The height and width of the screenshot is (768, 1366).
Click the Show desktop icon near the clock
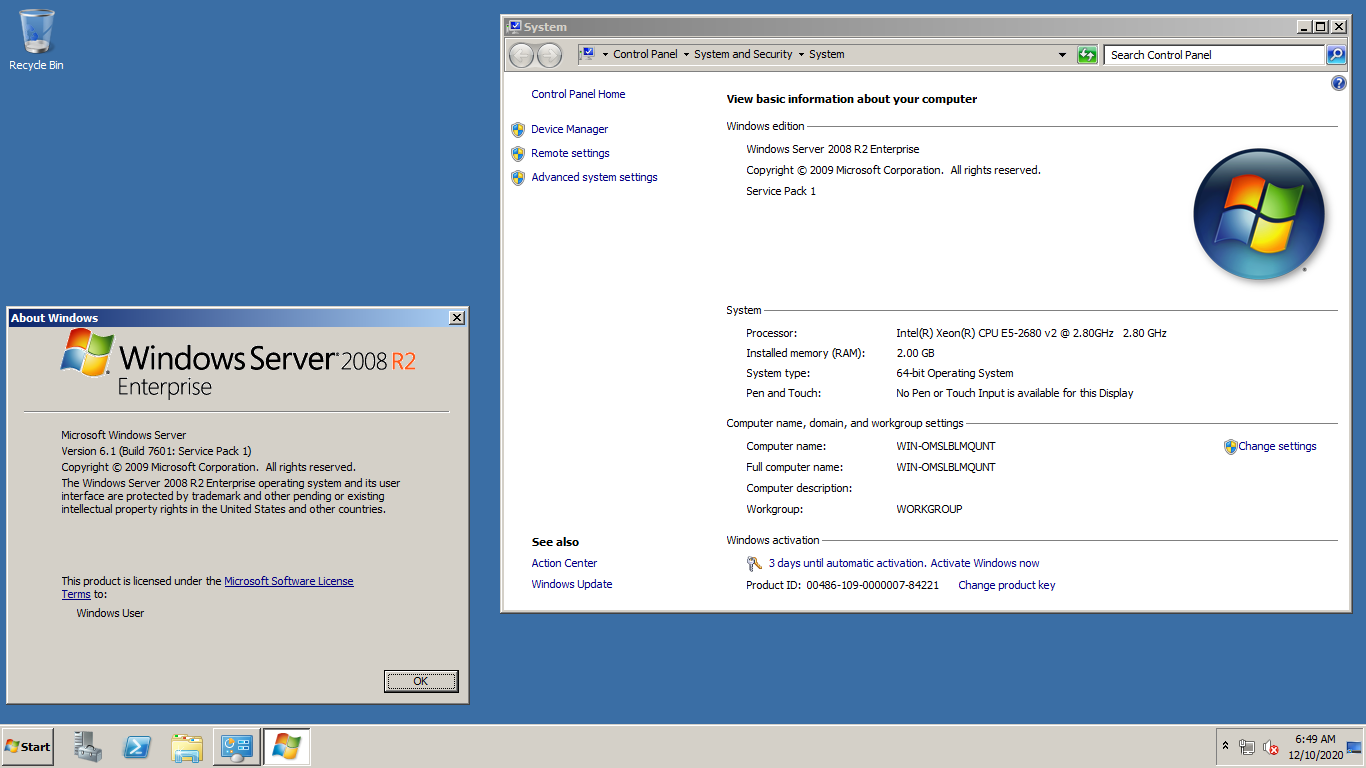1354,747
